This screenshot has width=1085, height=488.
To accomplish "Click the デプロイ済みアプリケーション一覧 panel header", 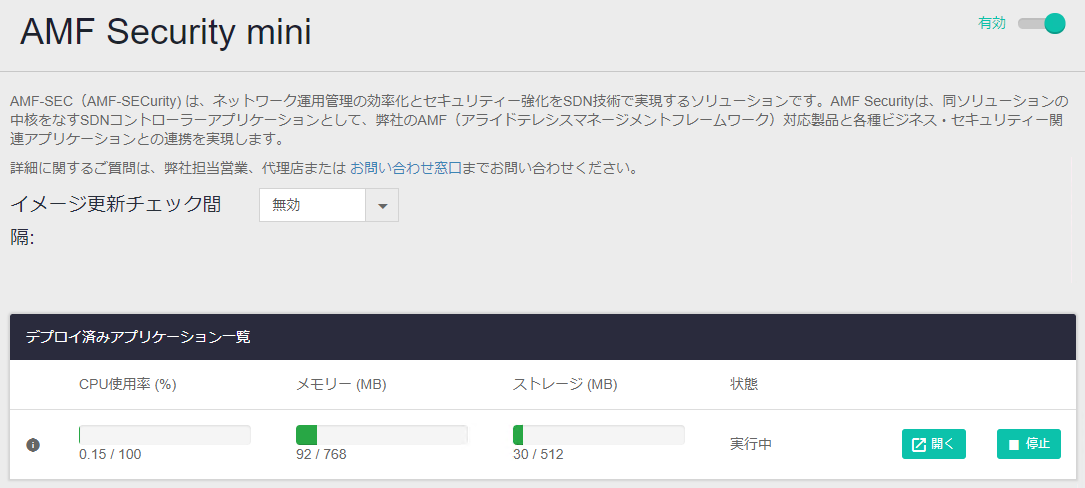I will coord(138,337).
